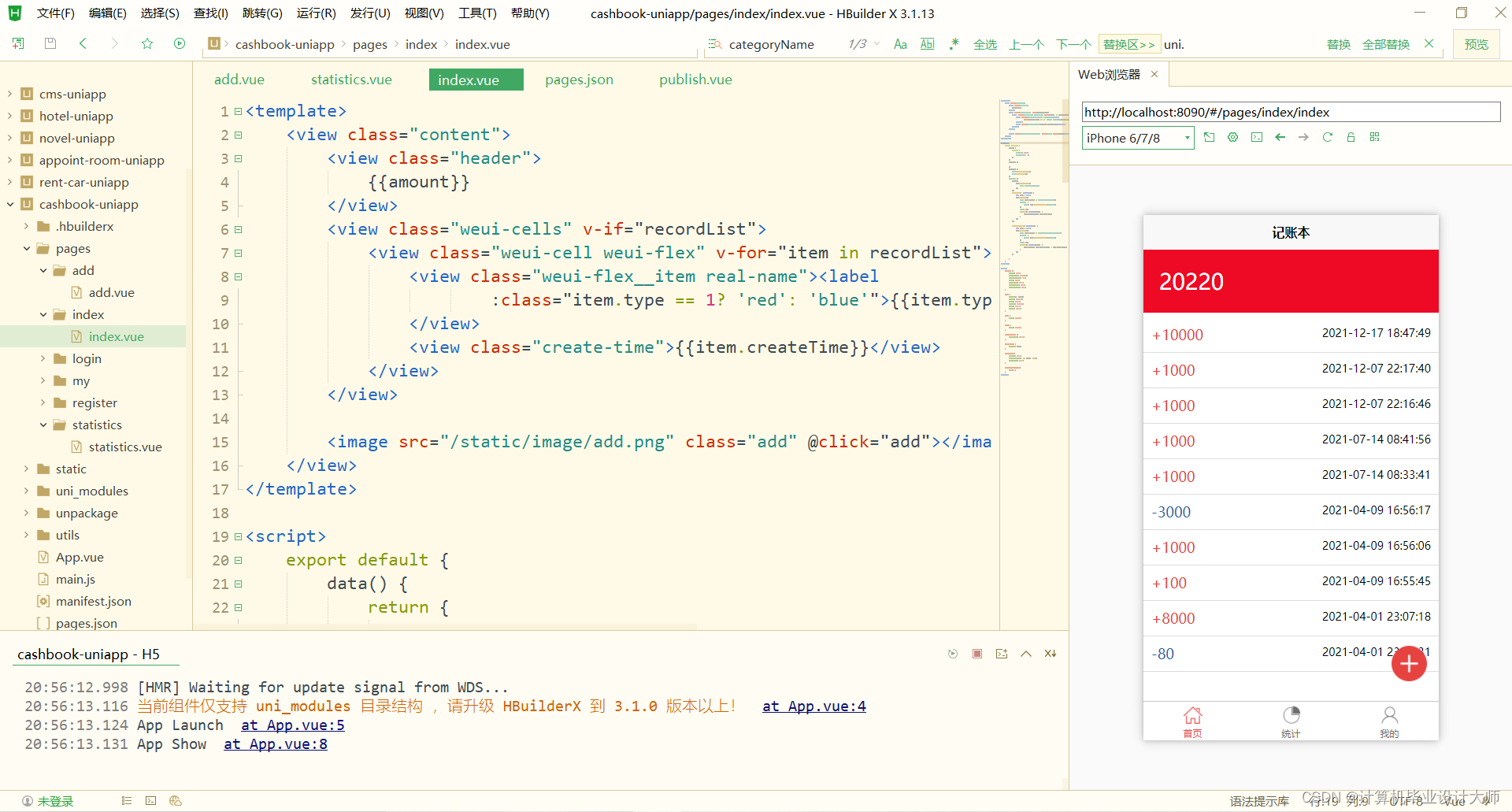Toggle case-sensitive search with Aa icon
This screenshot has height=812, width=1512.
(900, 44)
